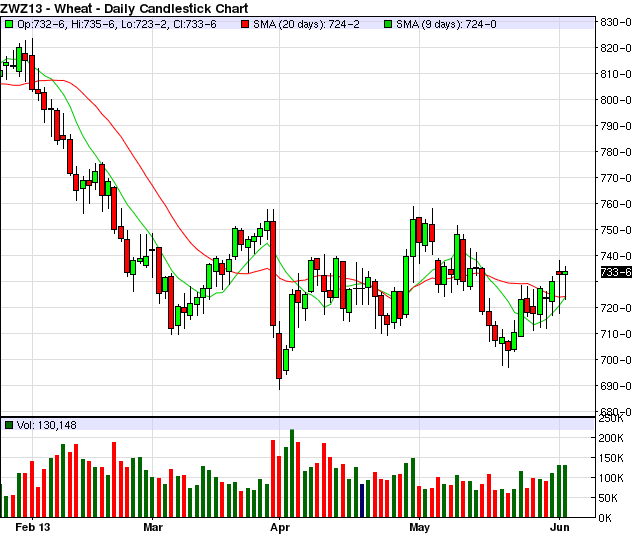This screenshot has height=536, width=640.
Task: Click the 760-0 price axis label
Action: pyautogui.click(x=616, y=204)
